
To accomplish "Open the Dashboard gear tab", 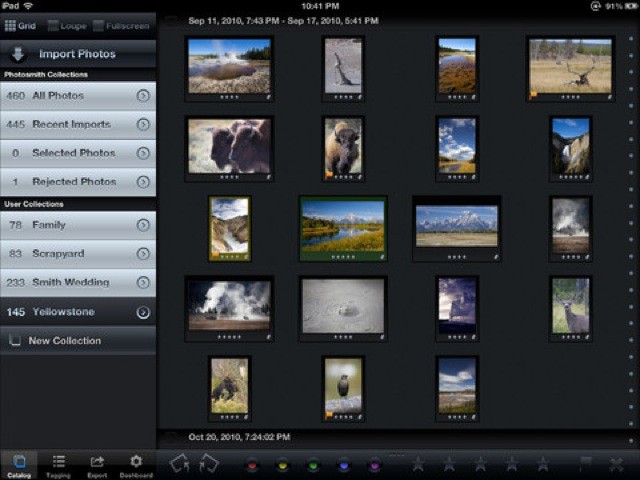I will point(136,465).
